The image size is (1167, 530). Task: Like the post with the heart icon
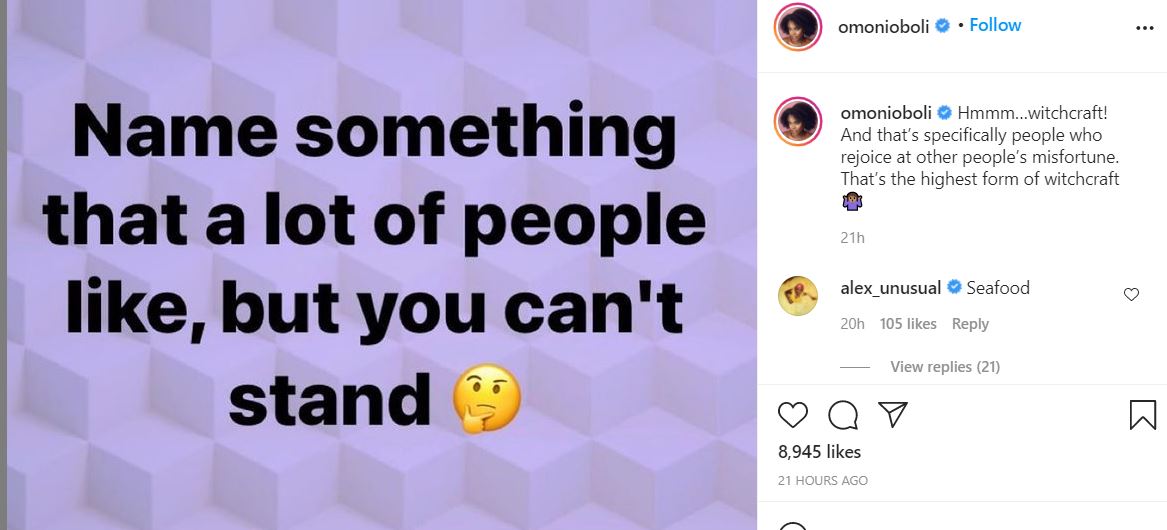point(793,415)
